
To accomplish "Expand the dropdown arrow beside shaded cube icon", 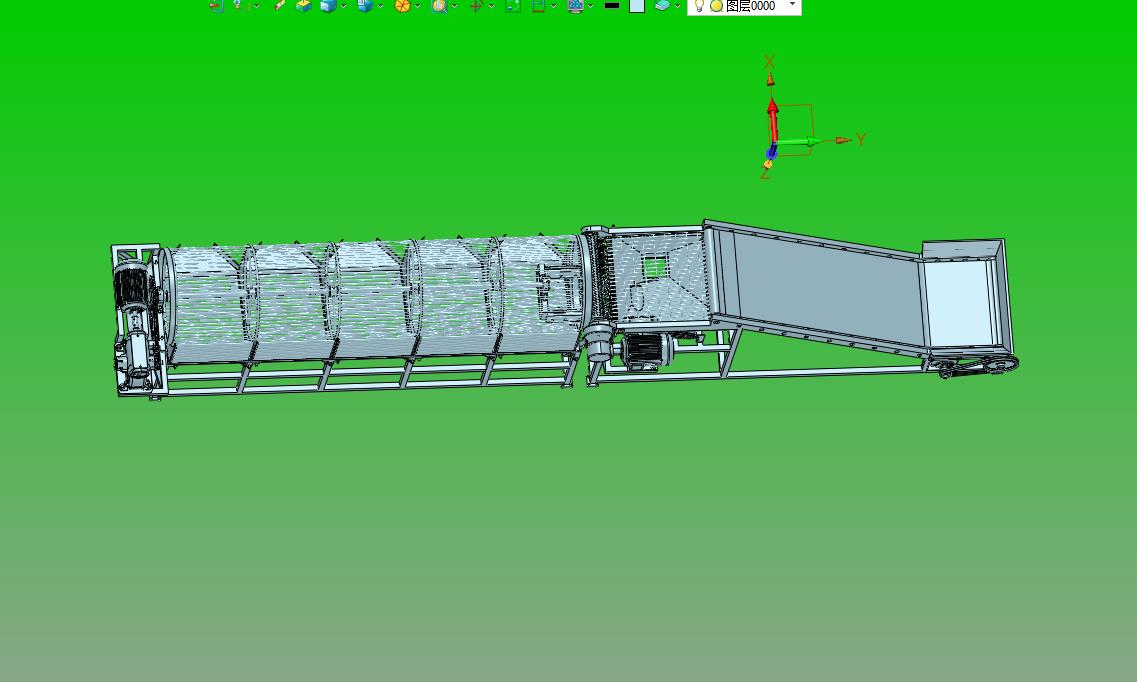I will point(344,7).
